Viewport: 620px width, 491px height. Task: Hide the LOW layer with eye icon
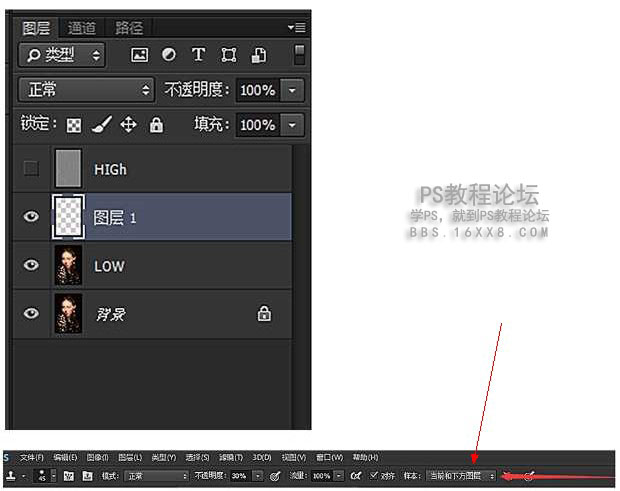pos(31,265)
